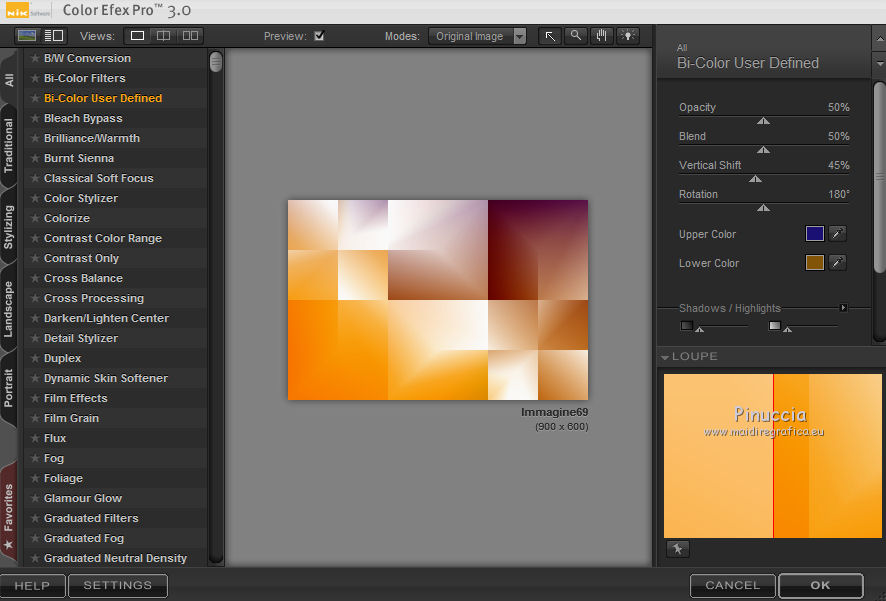Star the Duplex filter as favorite
Screen dimensions: 886x601
(x=35, y=358)
